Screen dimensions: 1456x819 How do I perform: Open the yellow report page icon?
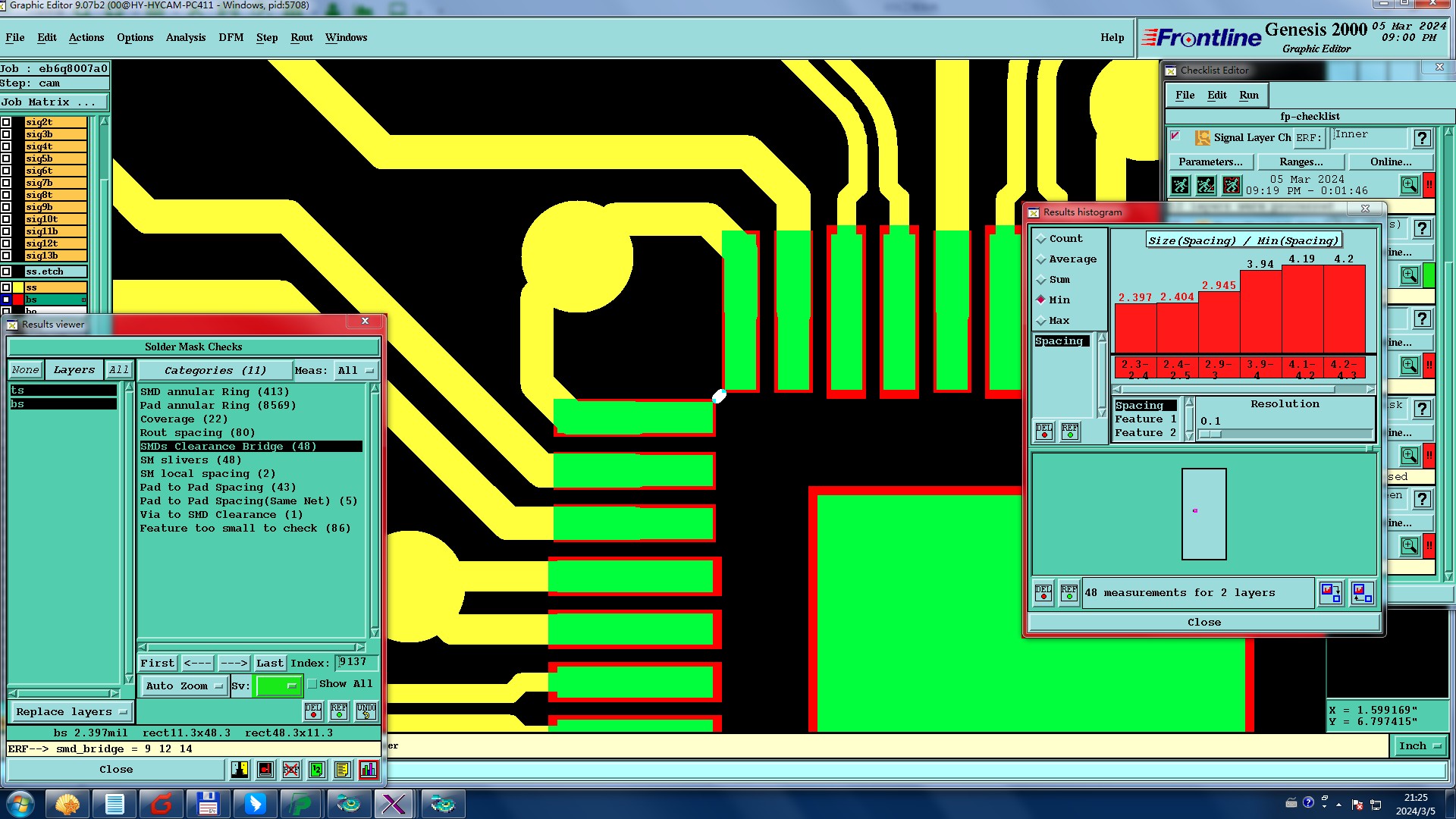click(343, 770)
